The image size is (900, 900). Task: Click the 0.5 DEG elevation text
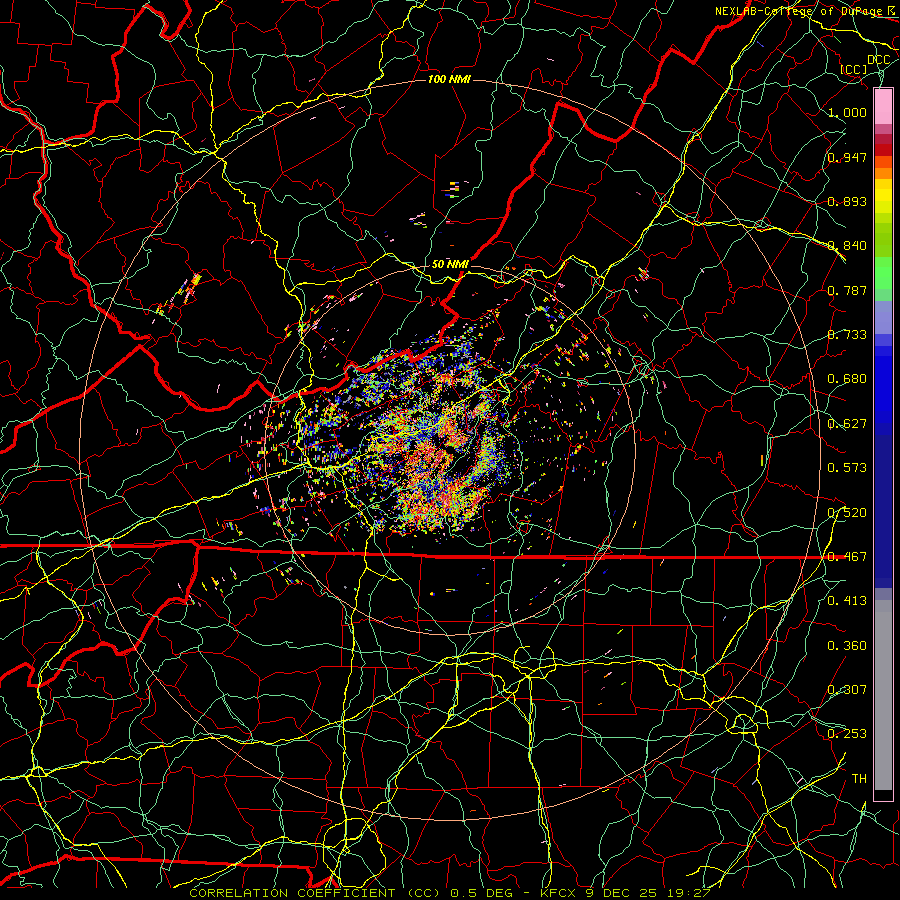click(x=482, y=893)
